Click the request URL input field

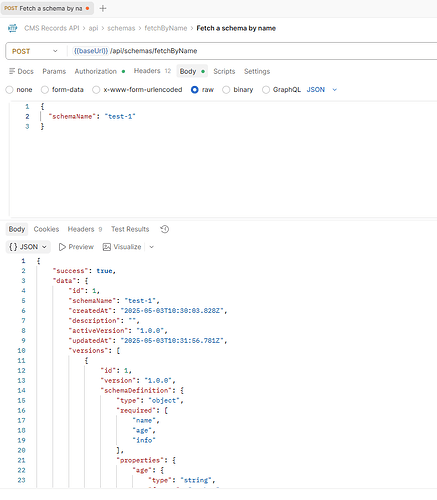(x=253, y=51)
